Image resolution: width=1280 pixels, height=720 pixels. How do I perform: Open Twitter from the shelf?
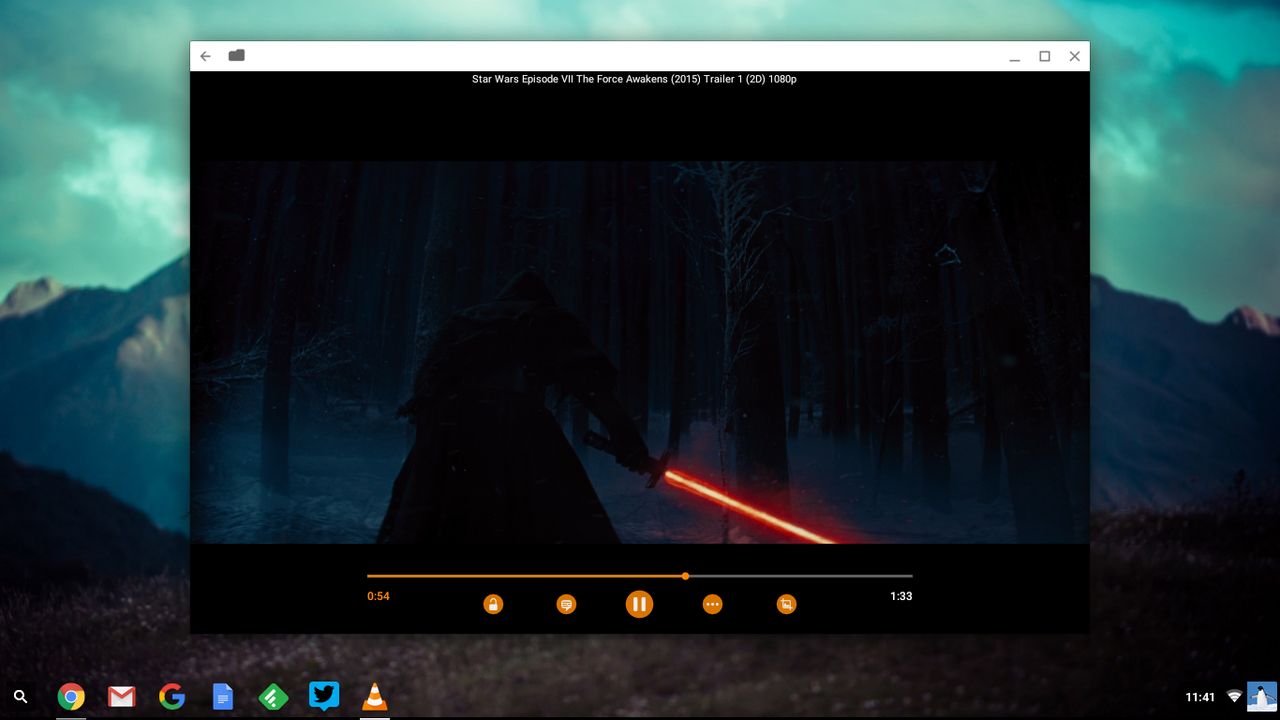click(x=324, y=696)
